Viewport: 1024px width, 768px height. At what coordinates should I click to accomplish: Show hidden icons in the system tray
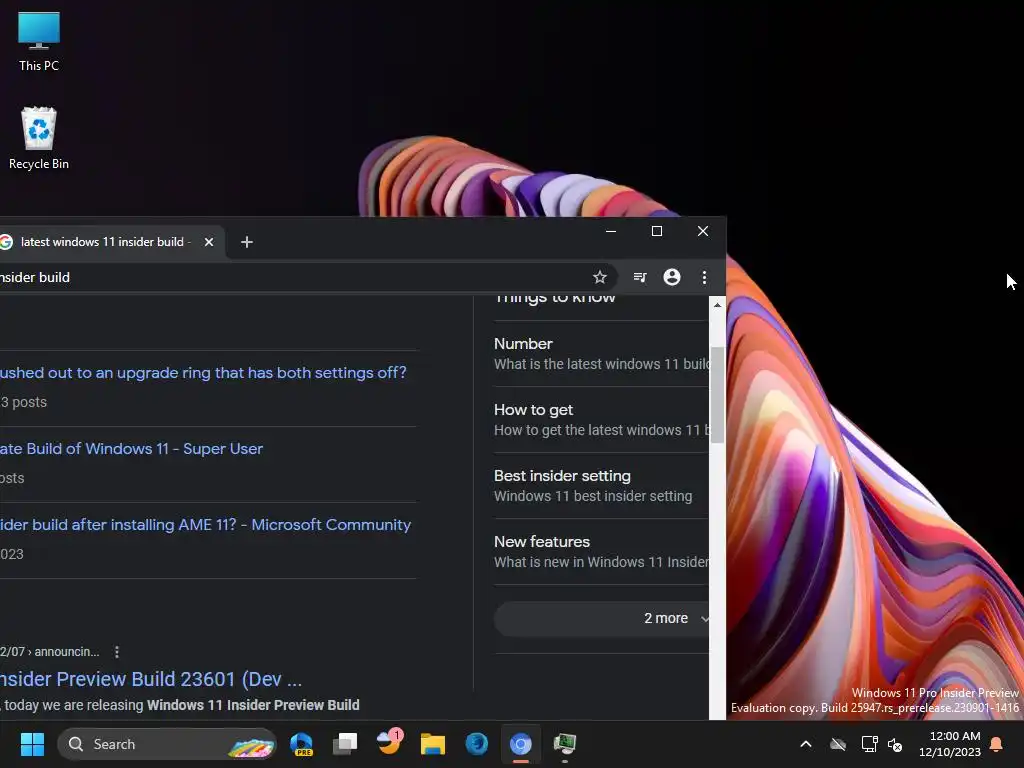coord(806,744)
